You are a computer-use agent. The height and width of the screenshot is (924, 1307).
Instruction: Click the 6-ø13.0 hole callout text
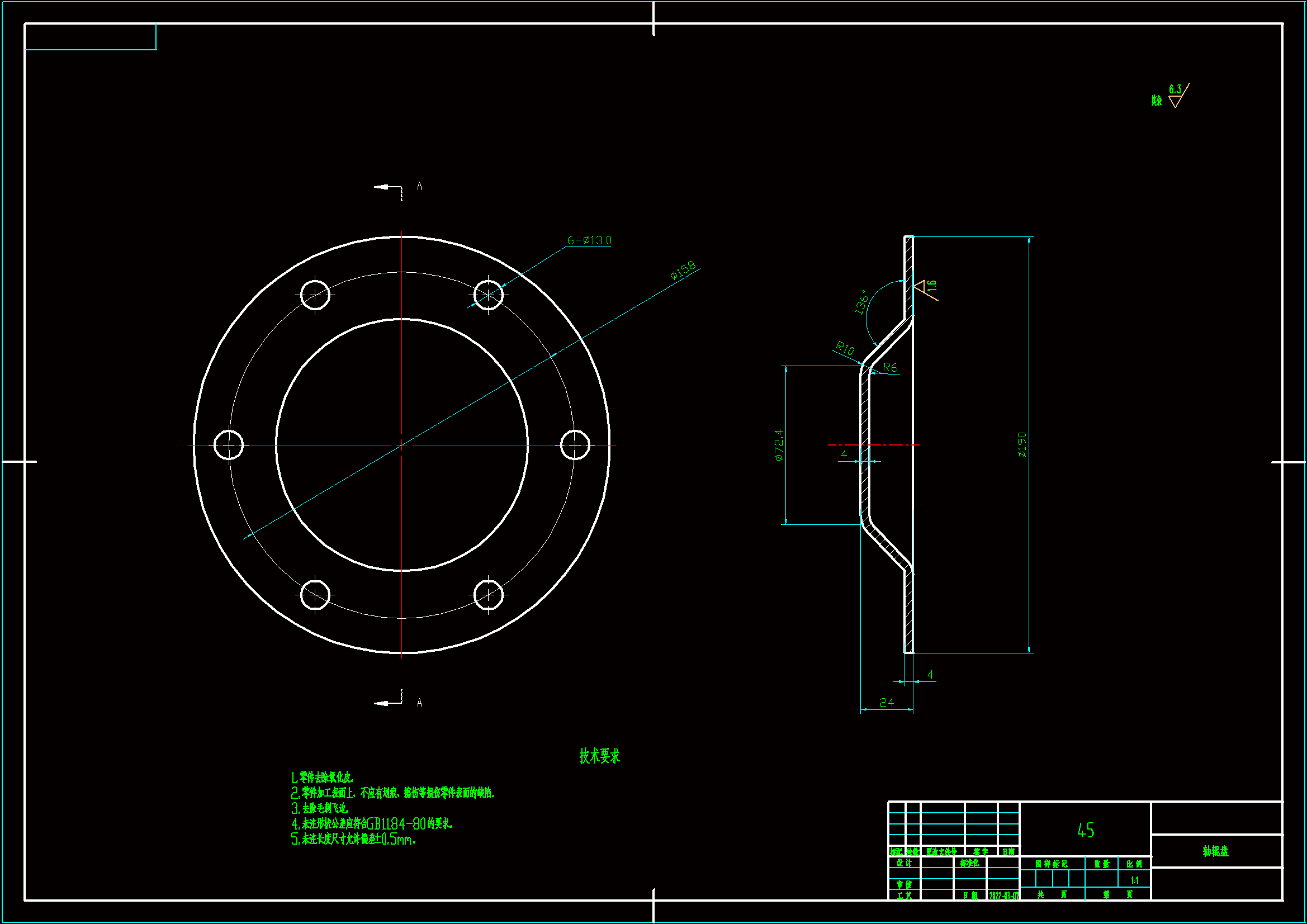[x=589, y=240]
